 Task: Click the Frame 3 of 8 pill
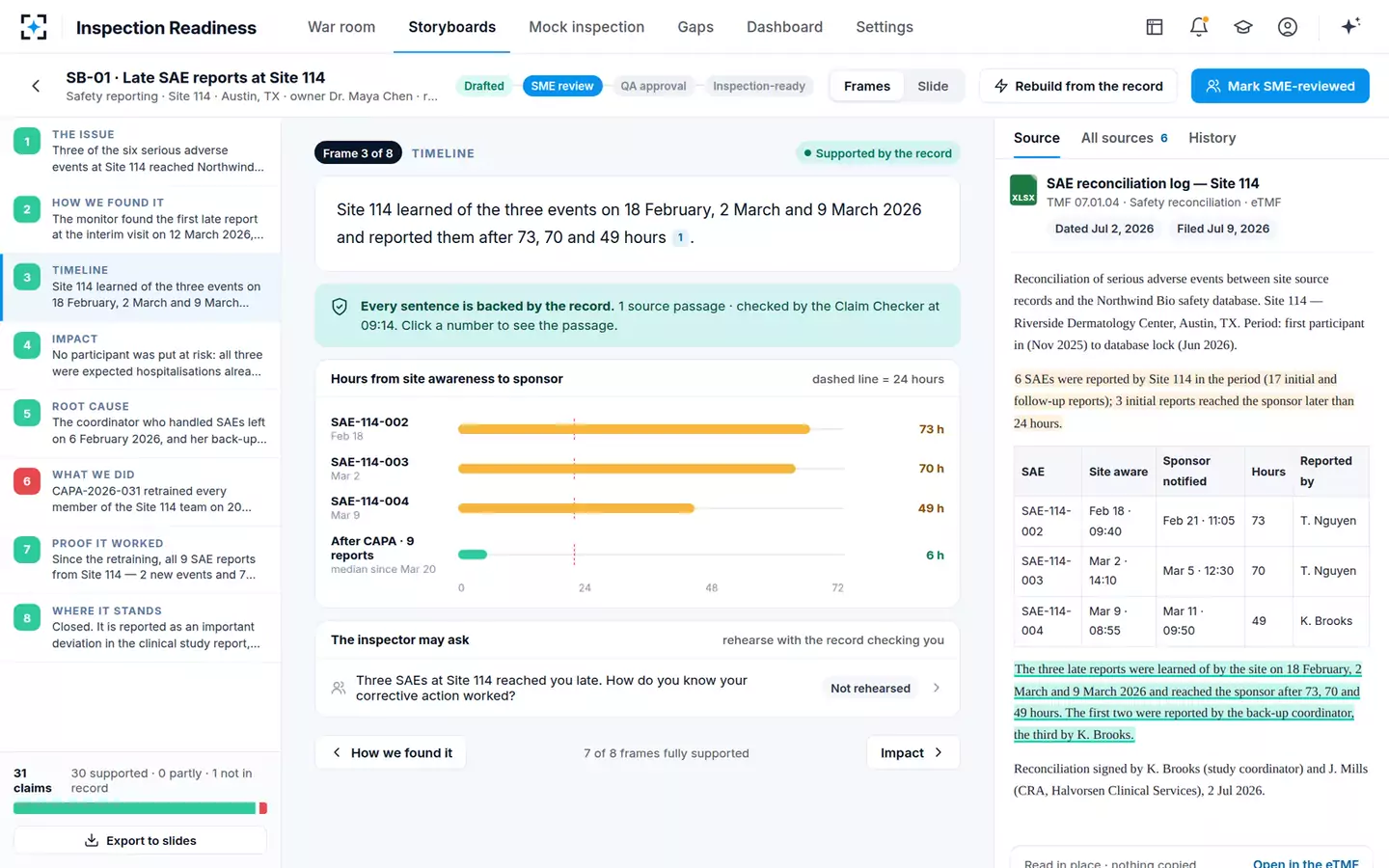point(358,153)
